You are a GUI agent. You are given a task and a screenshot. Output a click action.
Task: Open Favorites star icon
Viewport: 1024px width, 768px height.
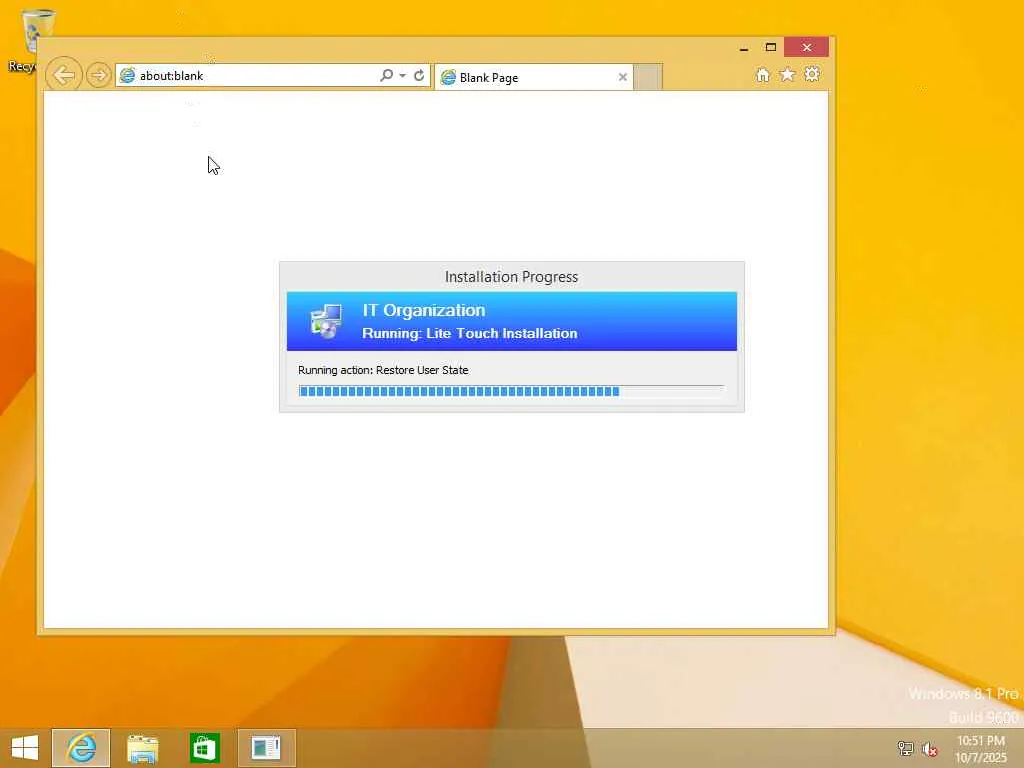click(x=788, y=74)
